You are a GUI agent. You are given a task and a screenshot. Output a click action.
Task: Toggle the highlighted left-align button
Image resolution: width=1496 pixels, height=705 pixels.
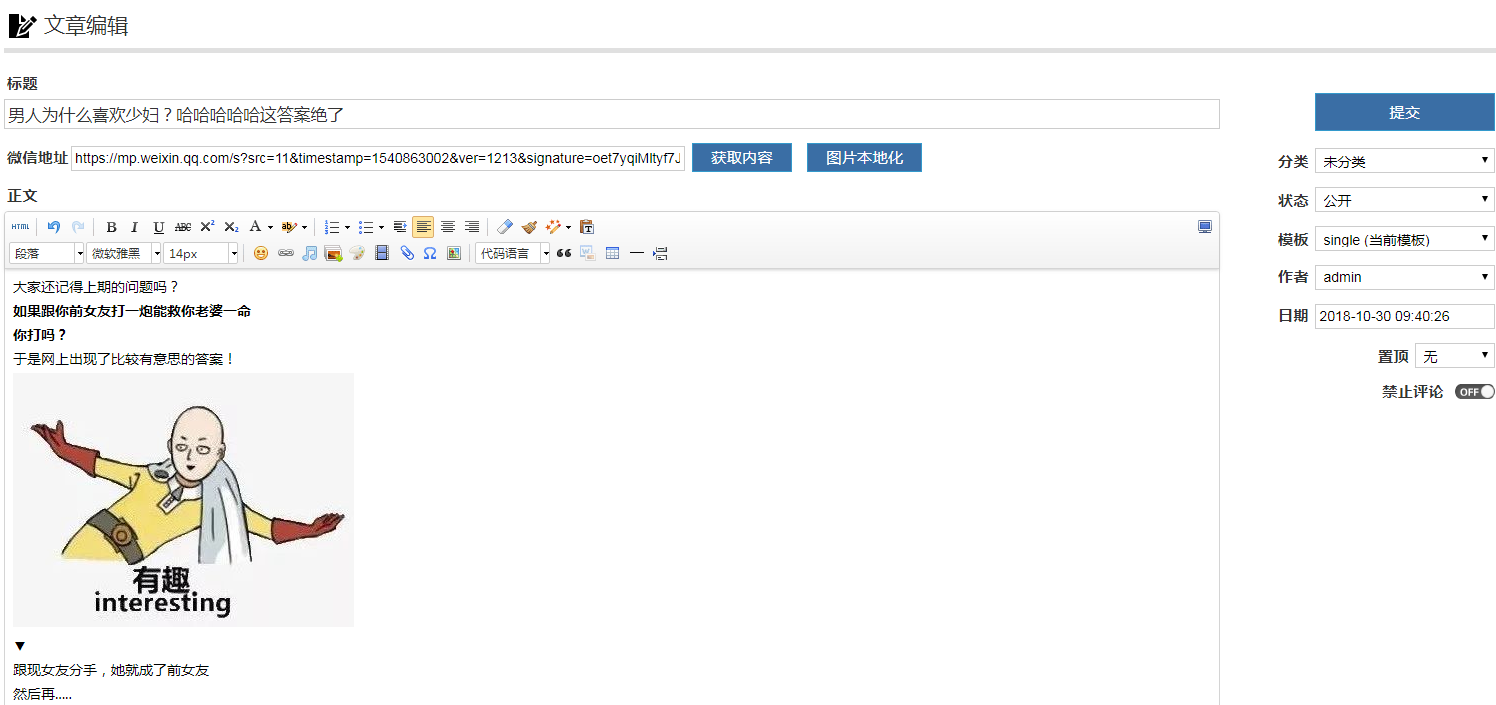tap(424, 227)
